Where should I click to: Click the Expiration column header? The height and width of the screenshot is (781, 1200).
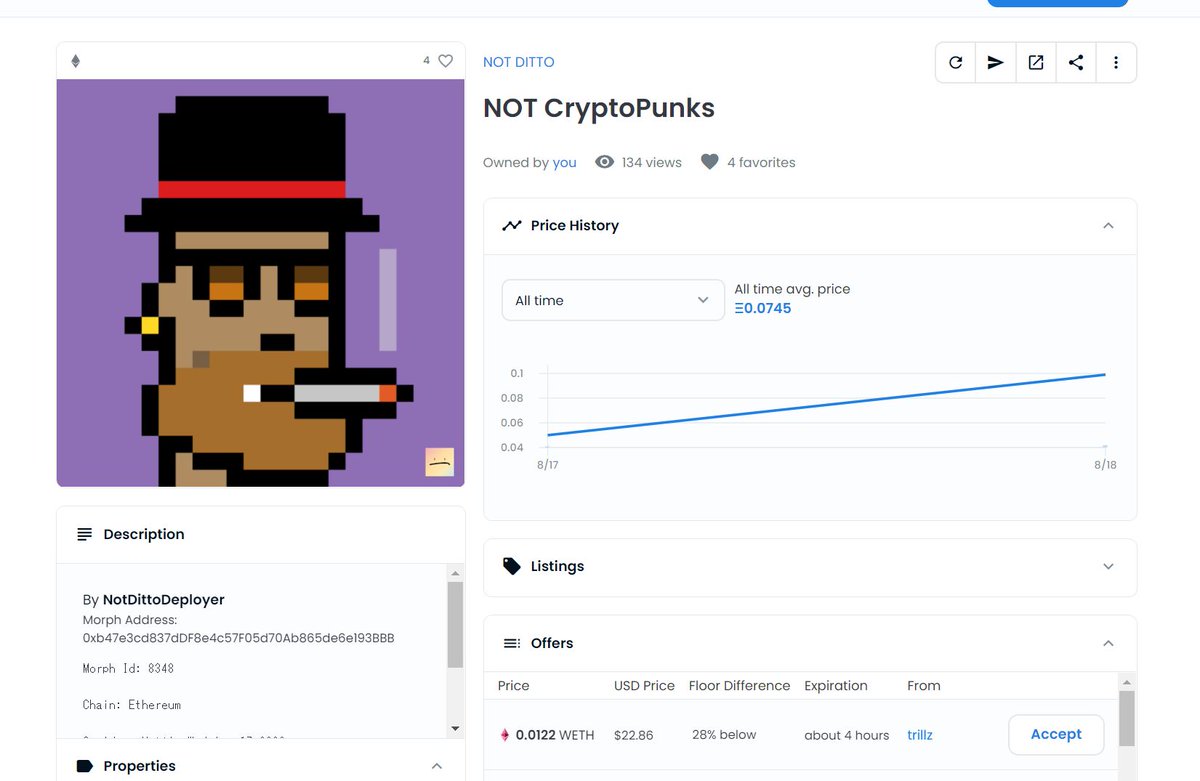836,686
